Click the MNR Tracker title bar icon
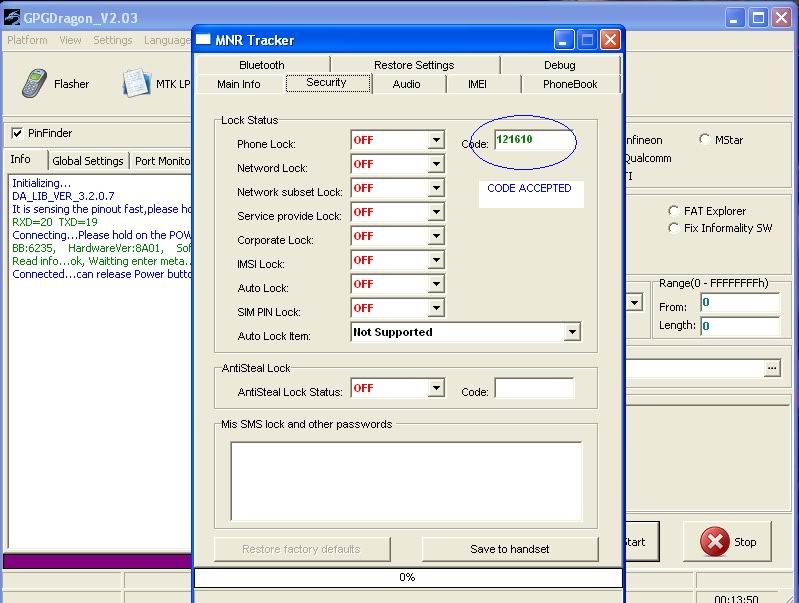The height and width of the screenshot is (603, 799). click(203, 40)
